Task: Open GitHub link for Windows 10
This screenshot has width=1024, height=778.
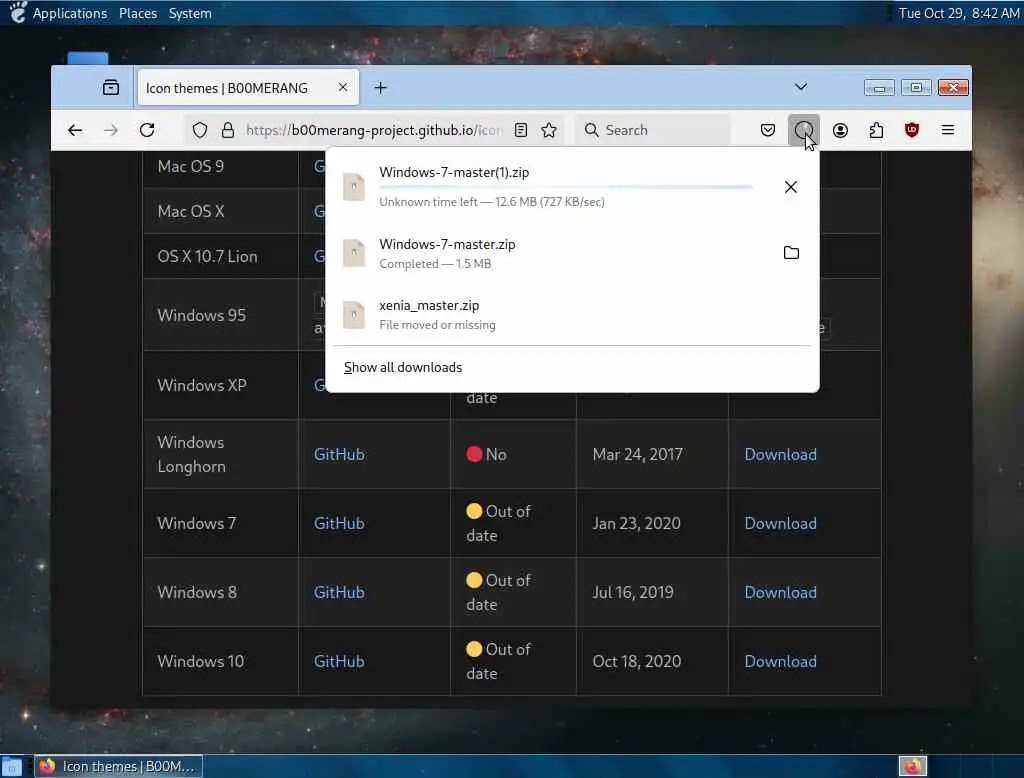Action: tap(339, 661)
